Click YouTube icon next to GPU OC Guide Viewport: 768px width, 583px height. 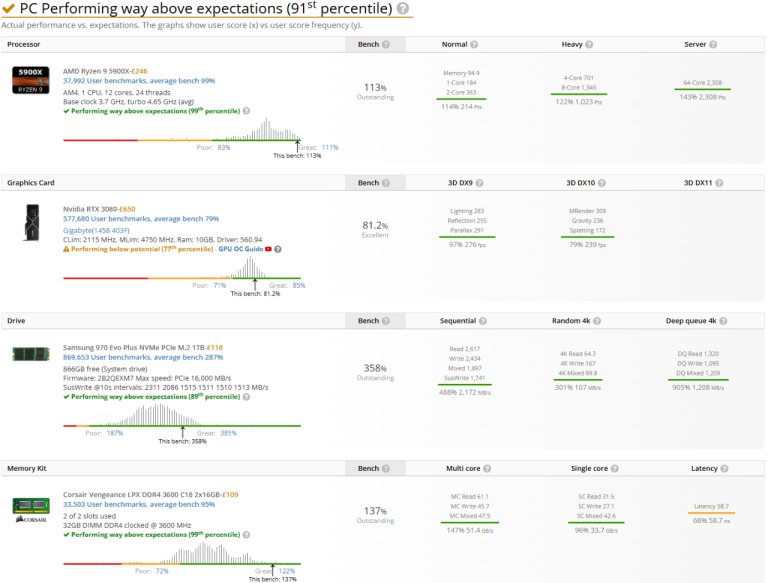coord(267,249)
